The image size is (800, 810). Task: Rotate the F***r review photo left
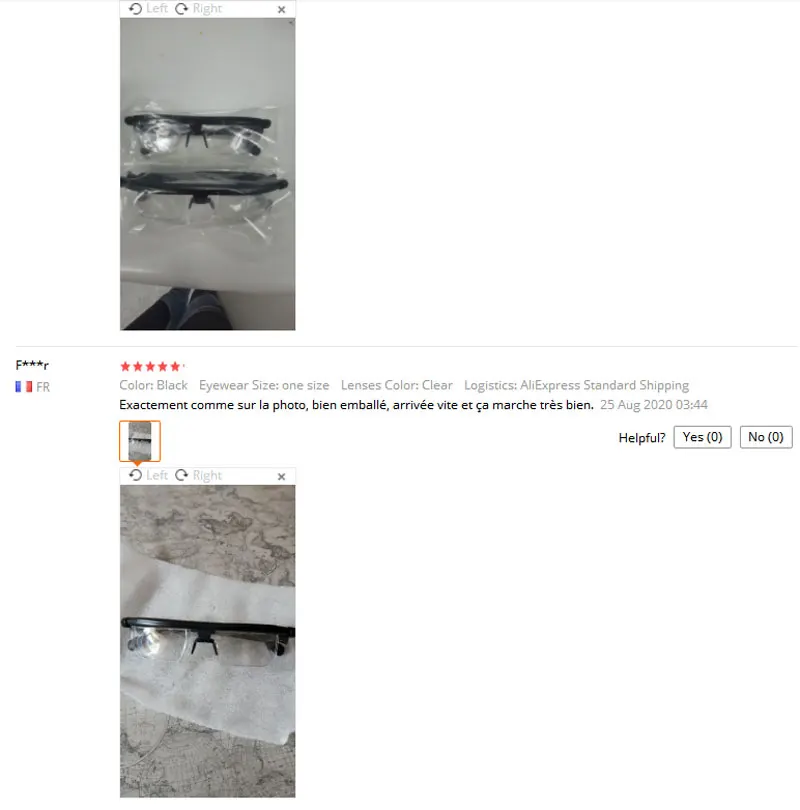(149, 475)
